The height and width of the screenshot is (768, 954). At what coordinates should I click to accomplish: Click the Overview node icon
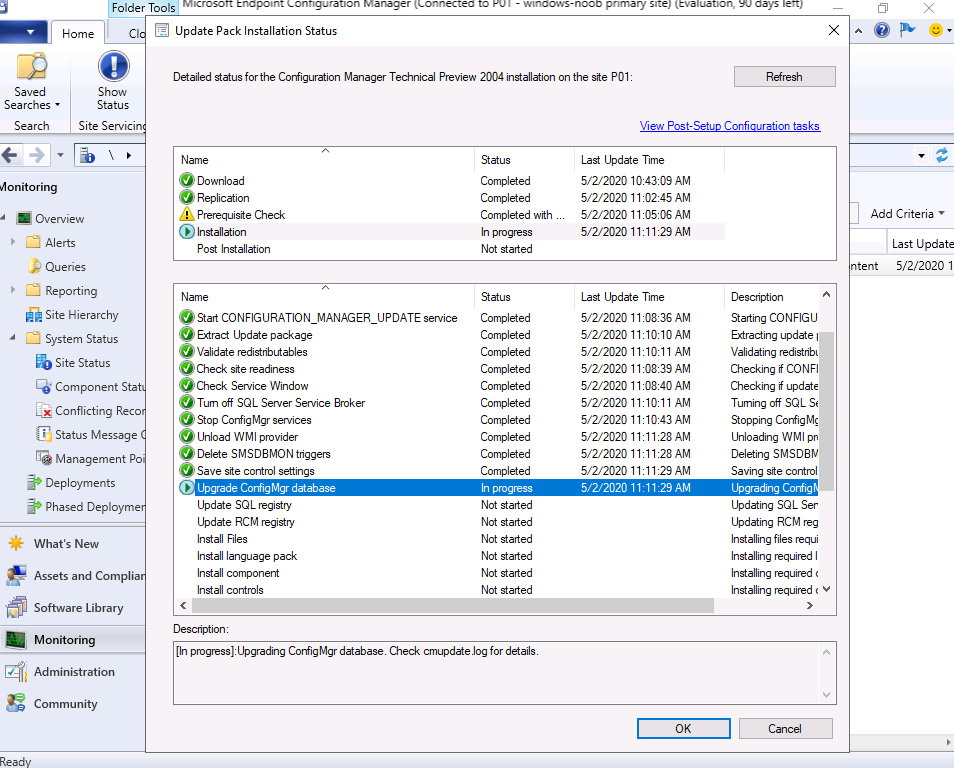click(x=24, y=218)
